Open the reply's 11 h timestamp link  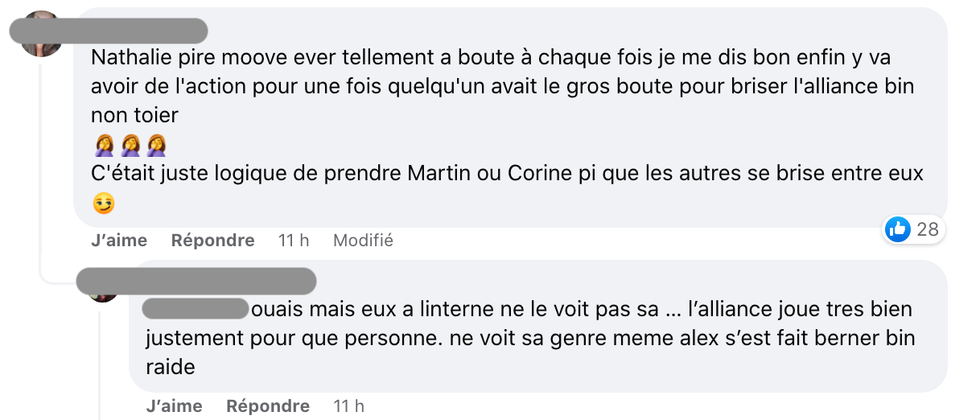[349, 406]
